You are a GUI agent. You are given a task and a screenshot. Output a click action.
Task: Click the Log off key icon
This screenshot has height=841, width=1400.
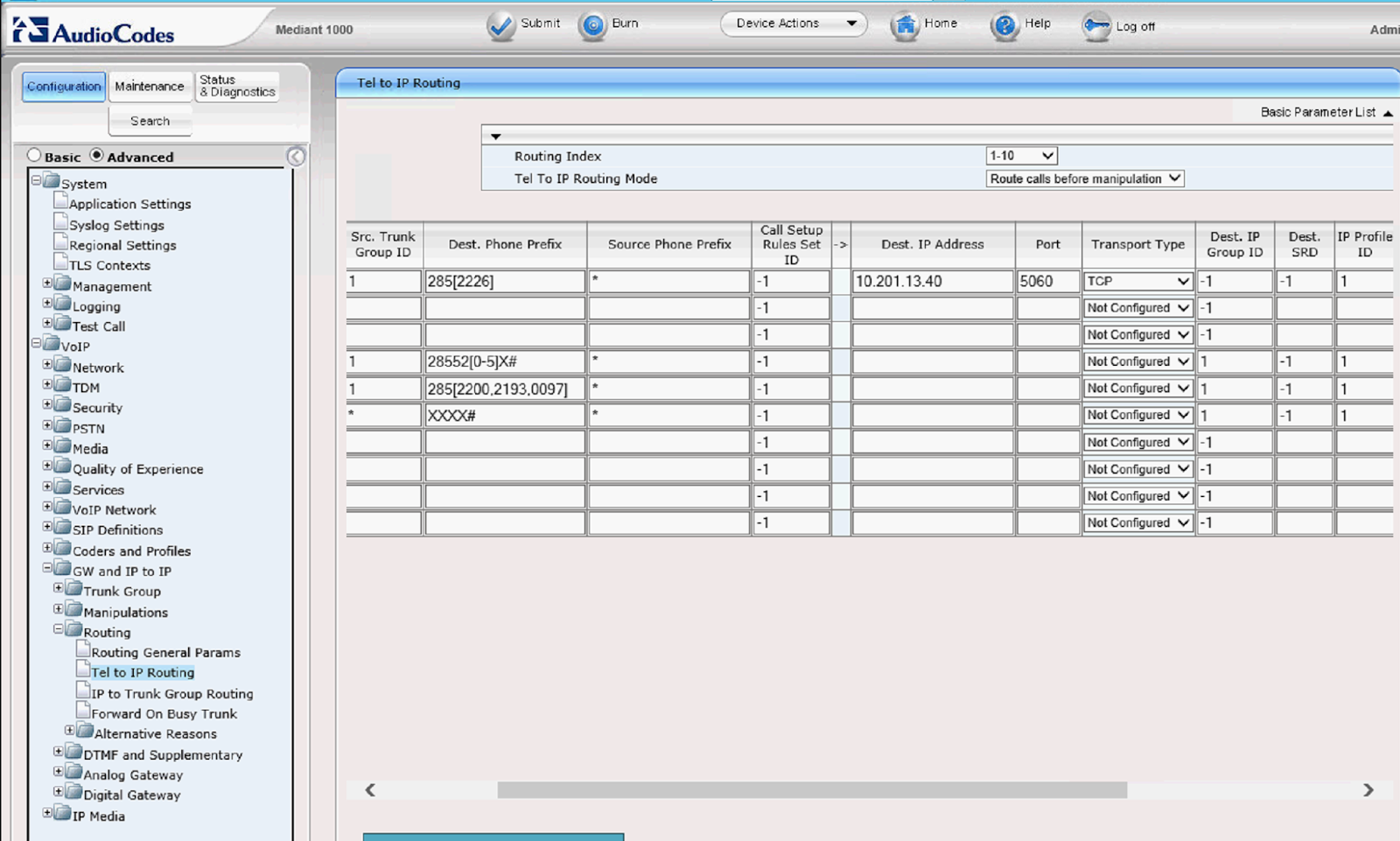[1095, 26]
